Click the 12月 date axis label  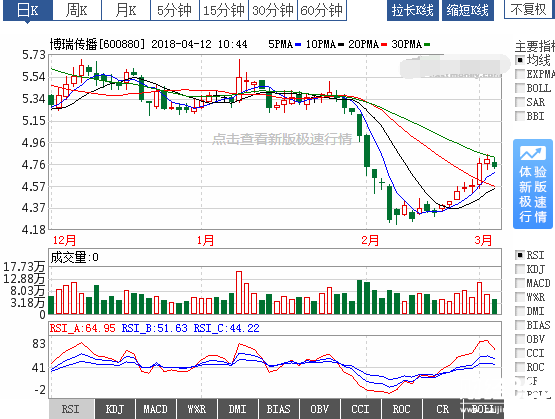(x=64, y=241)
